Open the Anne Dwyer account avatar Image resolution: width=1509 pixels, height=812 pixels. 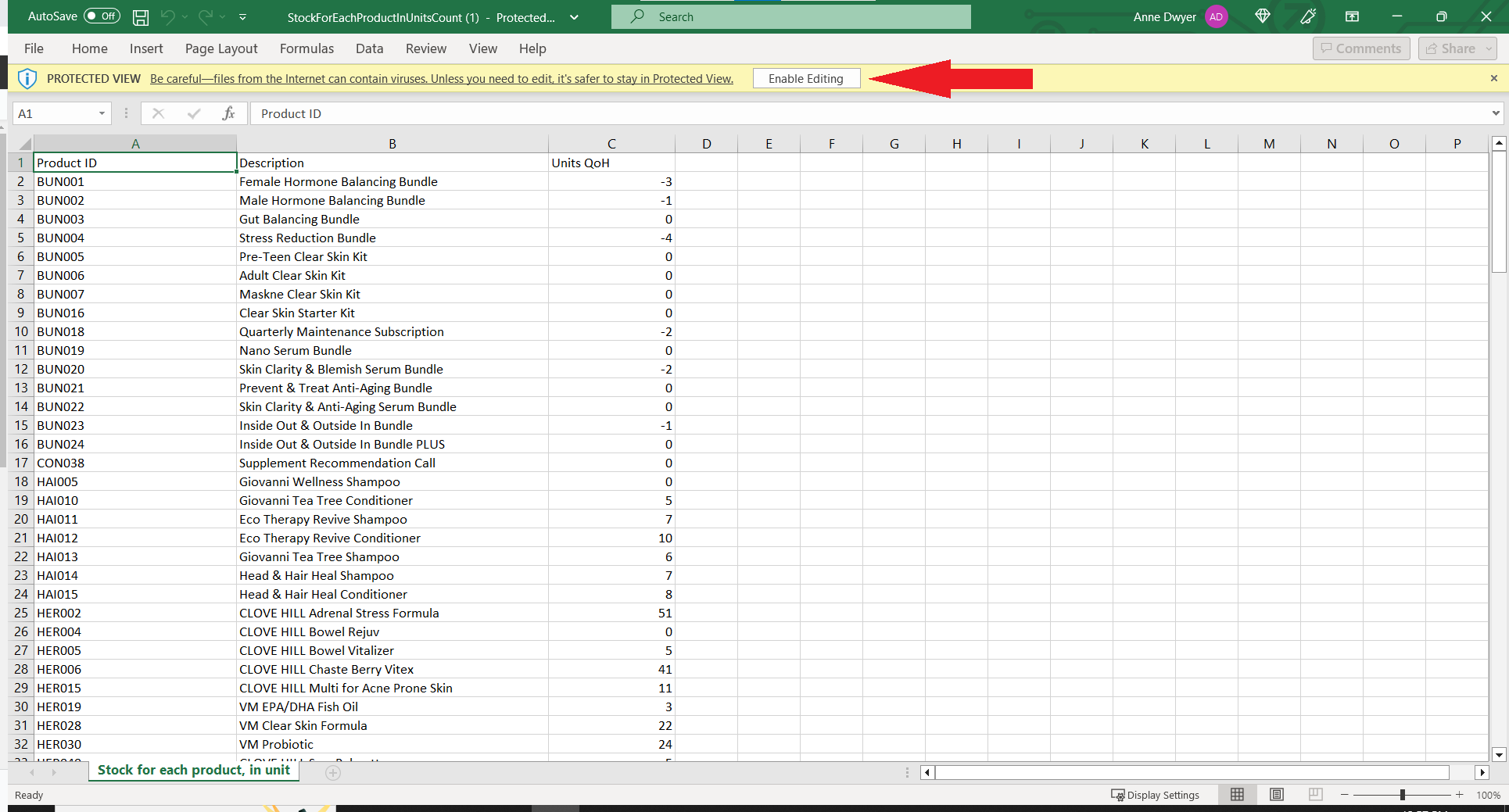point(1216,16)
